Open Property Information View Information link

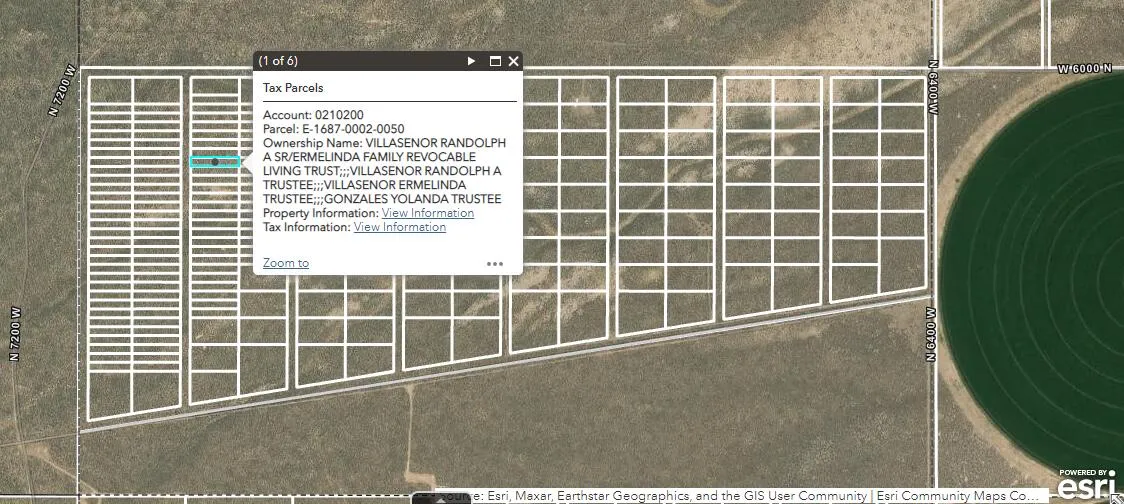(x=427, y=213)
